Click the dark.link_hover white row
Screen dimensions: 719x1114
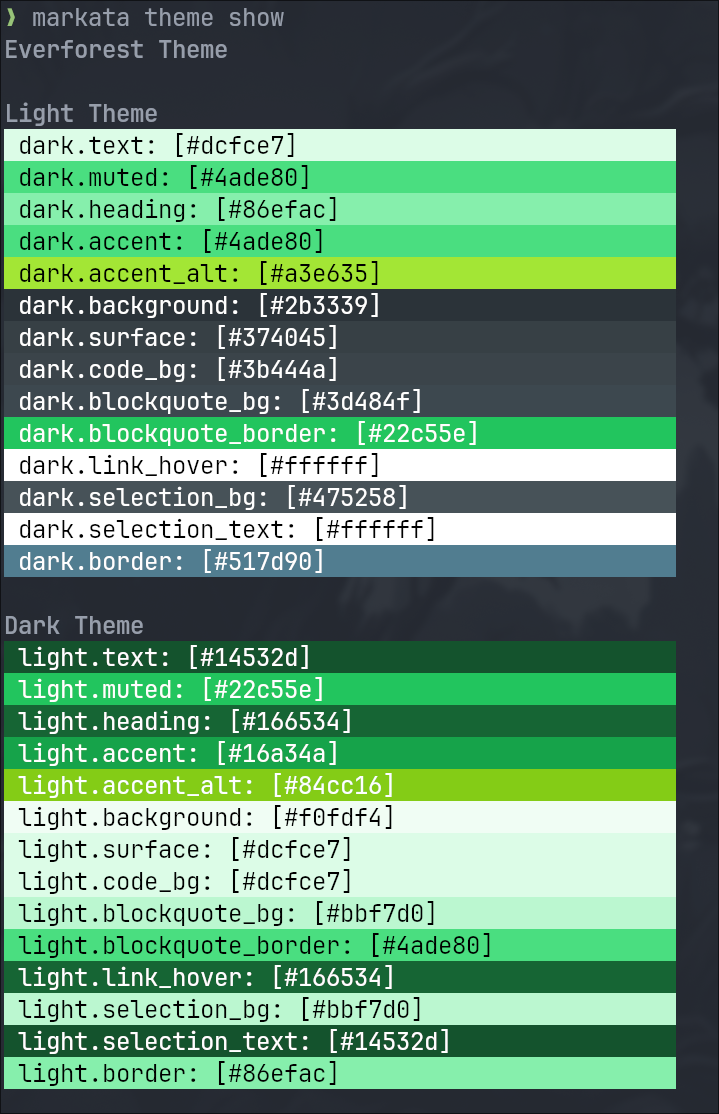[x=340, y=466]
